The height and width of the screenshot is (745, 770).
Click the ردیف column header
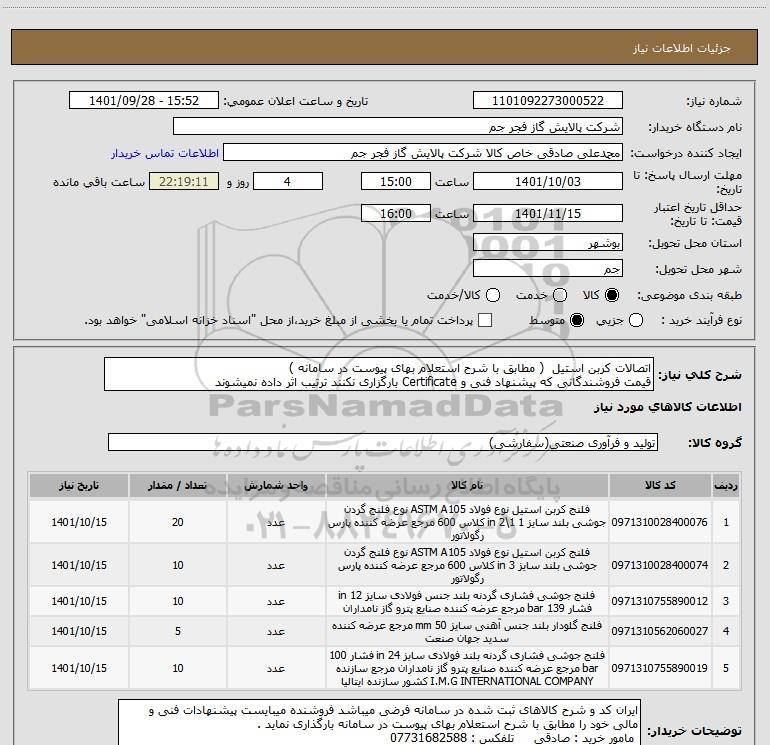pyautogui.click(x=726, y=485)
